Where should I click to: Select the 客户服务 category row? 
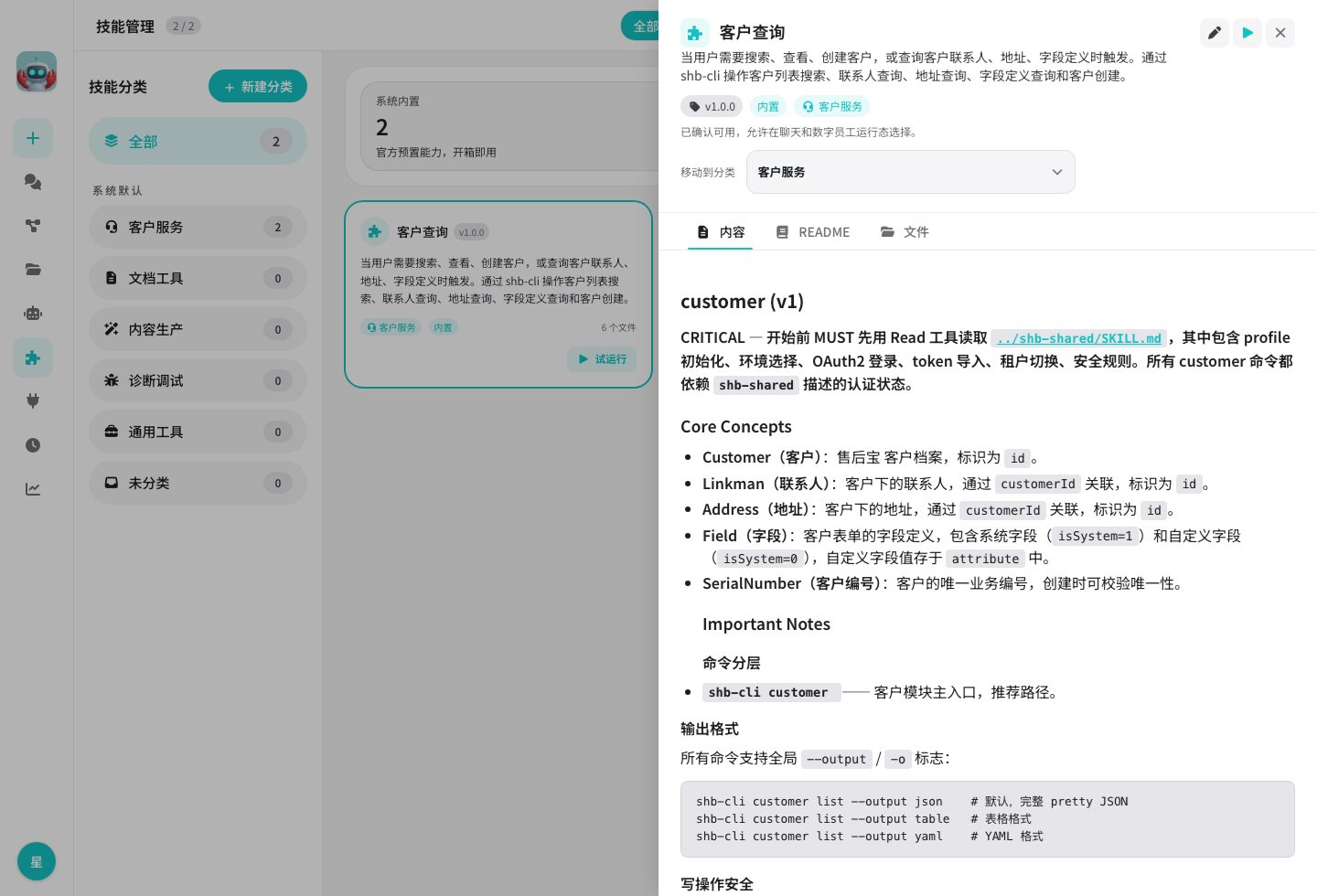[198, 227]
